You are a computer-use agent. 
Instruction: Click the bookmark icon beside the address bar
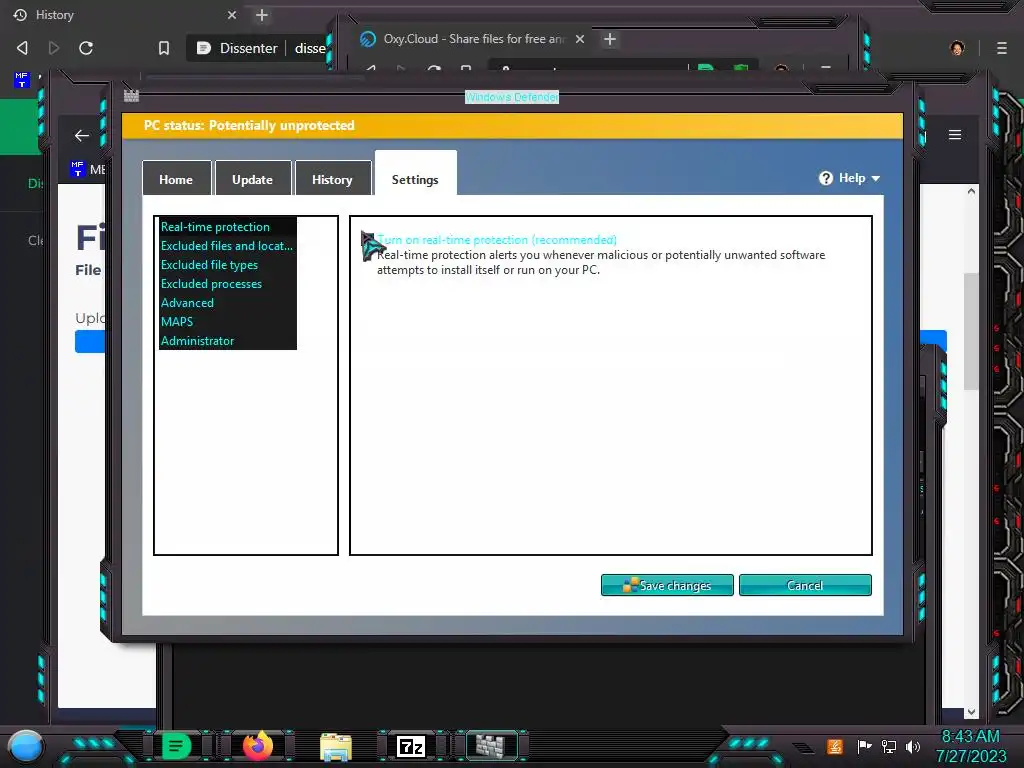tap(164, 48)
